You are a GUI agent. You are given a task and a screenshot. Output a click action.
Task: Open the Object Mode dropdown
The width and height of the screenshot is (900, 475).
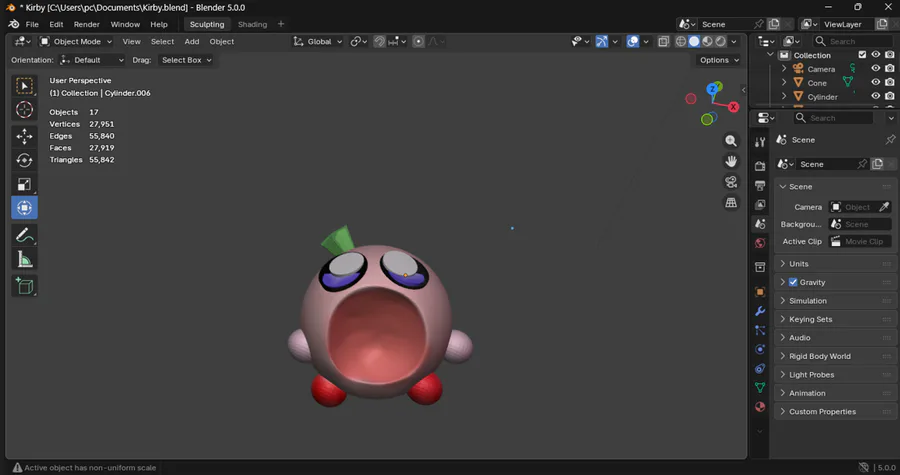(76, 41)
